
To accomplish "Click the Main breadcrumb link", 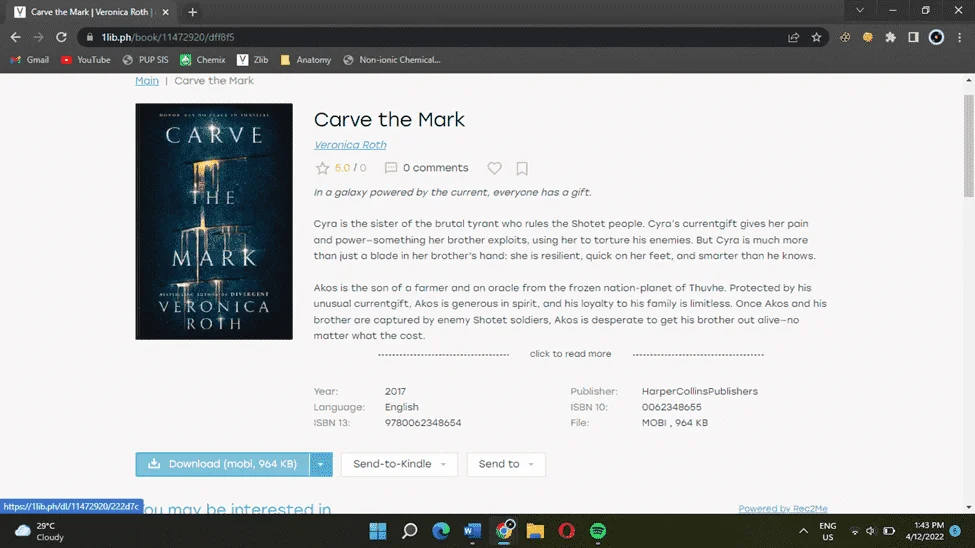I will coord(147,81).
